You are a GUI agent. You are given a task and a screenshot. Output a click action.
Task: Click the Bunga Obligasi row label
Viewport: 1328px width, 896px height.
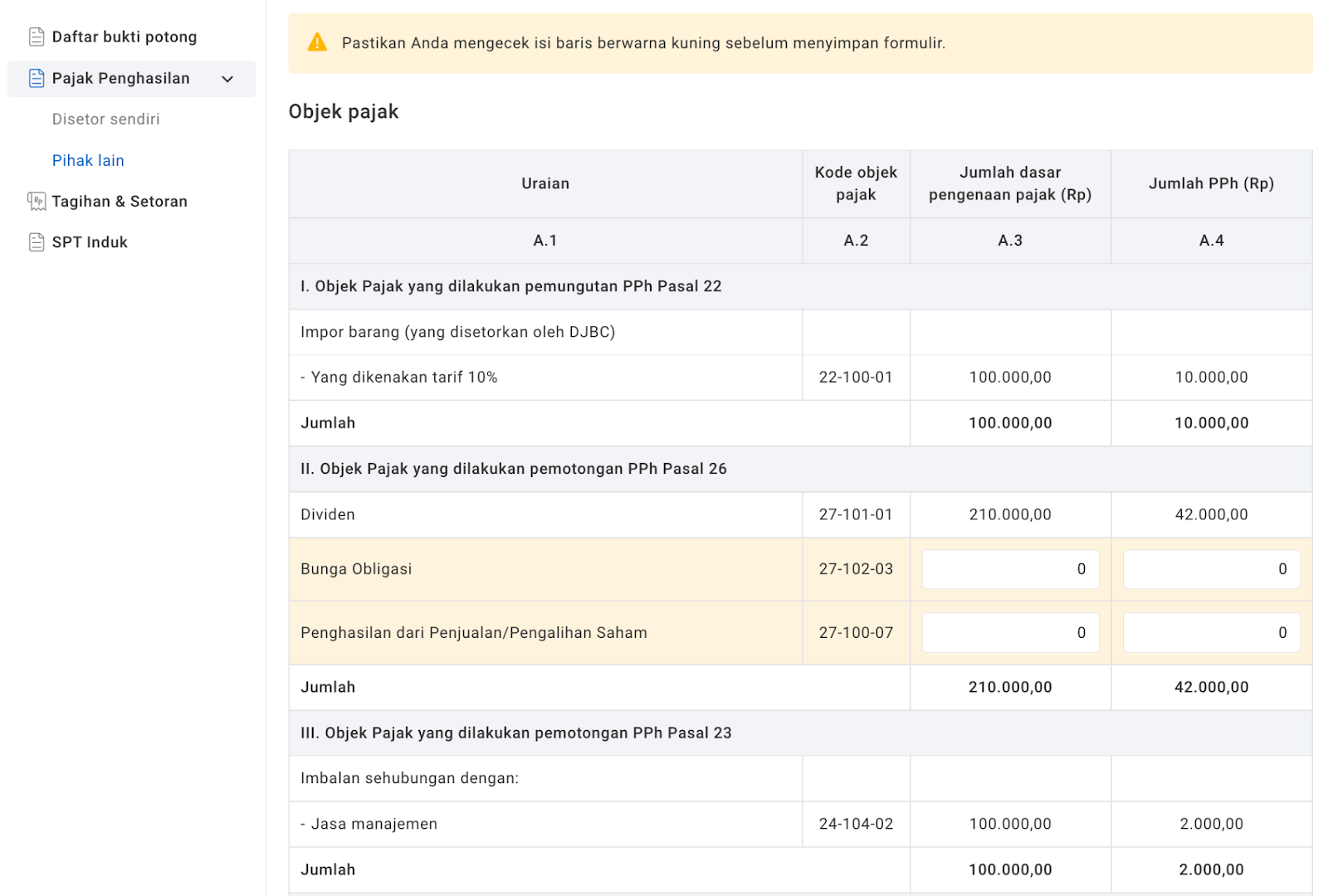[356, 569]
